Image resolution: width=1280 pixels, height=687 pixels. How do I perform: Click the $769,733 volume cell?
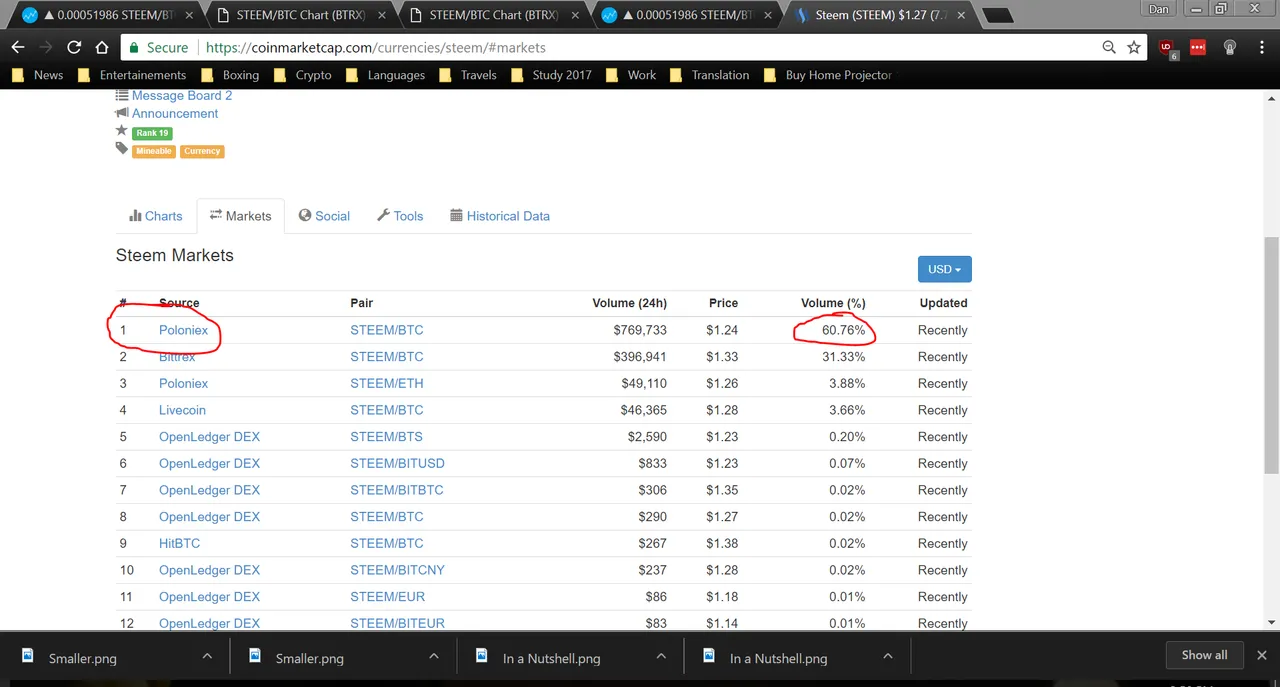click(x=640, y=330)
